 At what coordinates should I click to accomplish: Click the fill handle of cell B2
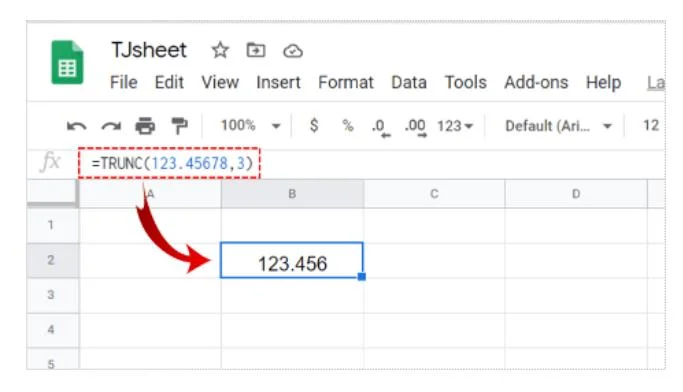coord(362,277)
